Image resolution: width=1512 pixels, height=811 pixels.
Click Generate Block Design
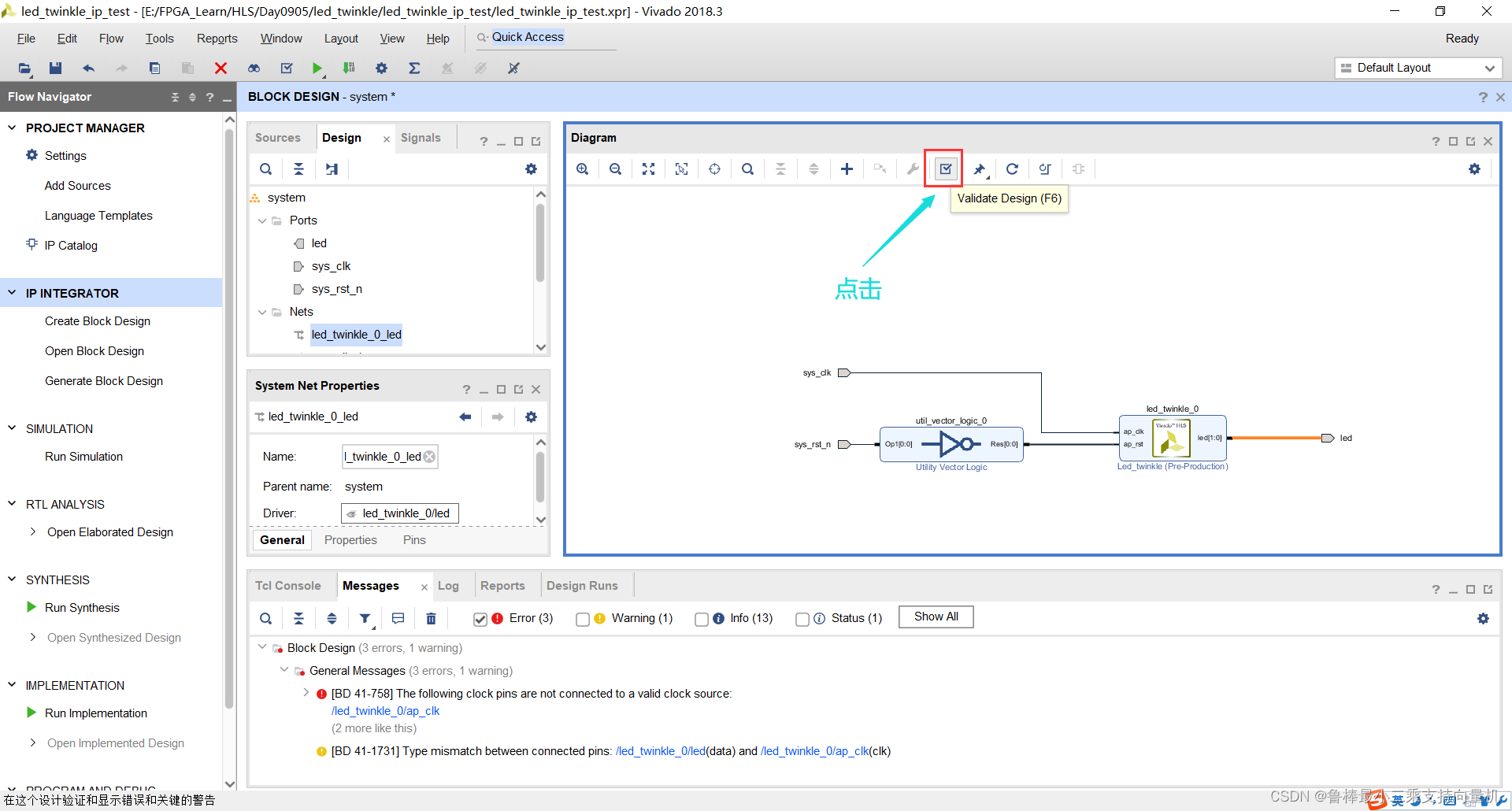[x=104, y=381]
